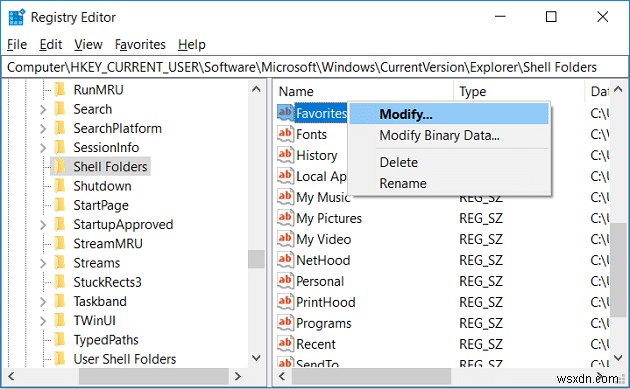630x389 pixels.
Task: Open the Edit menu
Action: (51, 44)
